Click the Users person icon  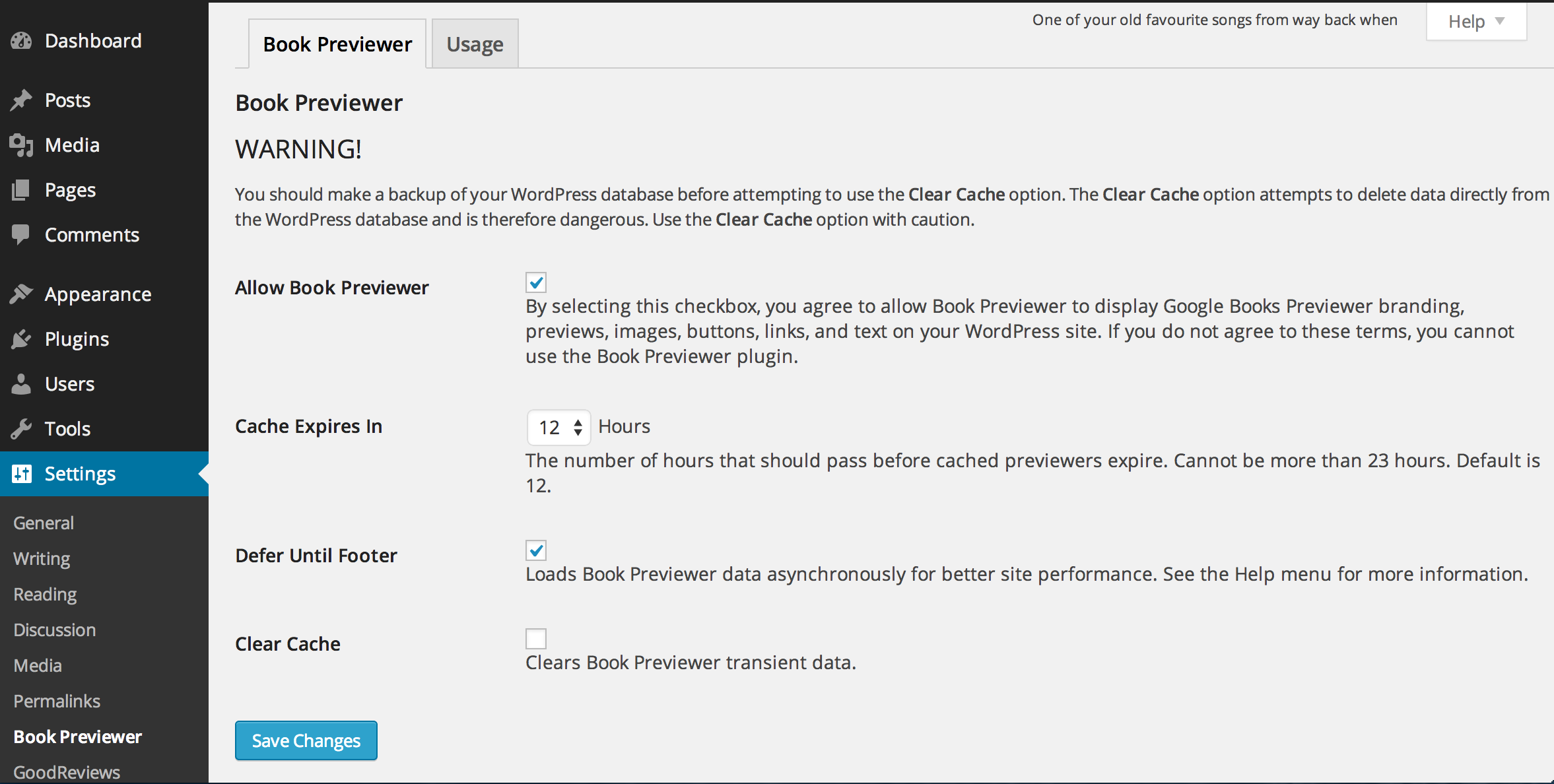[x=21, y=384]
